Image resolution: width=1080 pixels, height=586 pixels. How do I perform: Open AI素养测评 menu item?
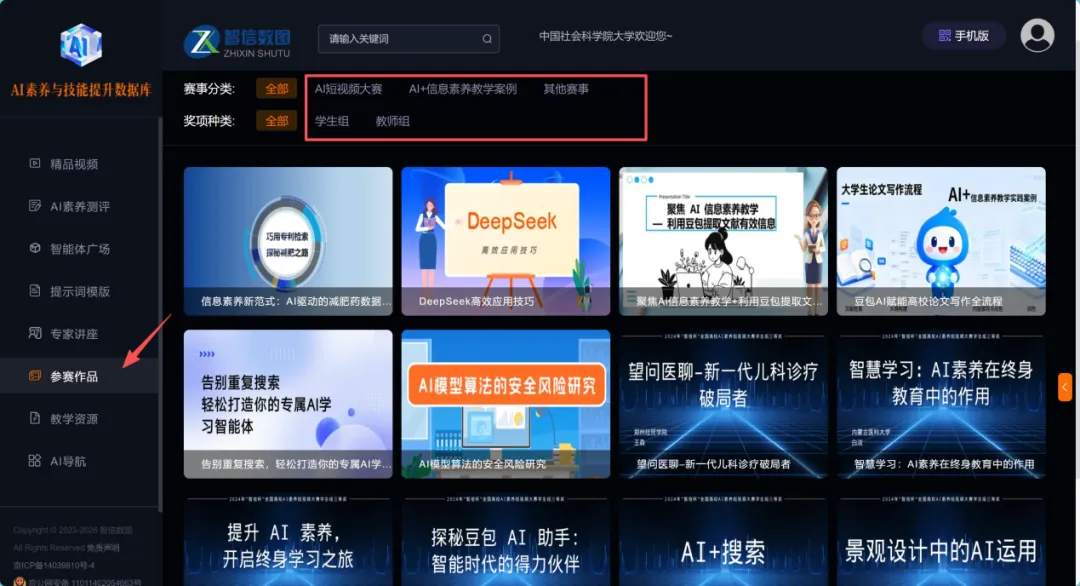point(79,207)
